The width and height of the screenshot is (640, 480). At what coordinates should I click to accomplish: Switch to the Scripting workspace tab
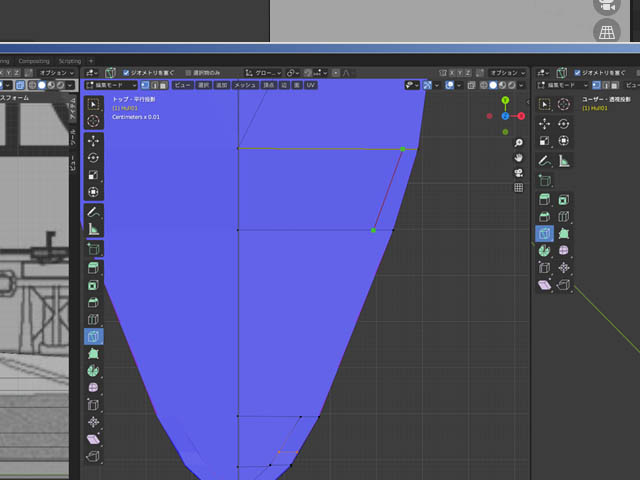(x=70, y=61)
